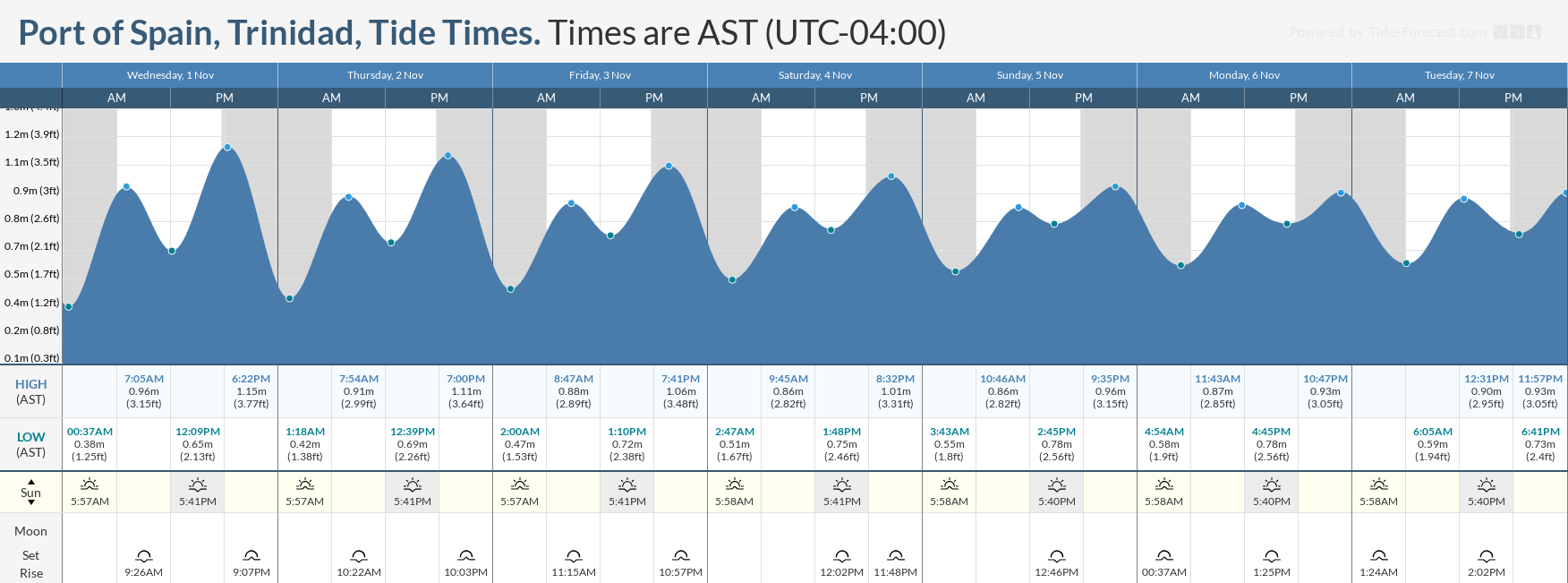Tap the moon icon above 10:57PM
The height and width of the screenshot is (583, 1568).
pos(680,556)
